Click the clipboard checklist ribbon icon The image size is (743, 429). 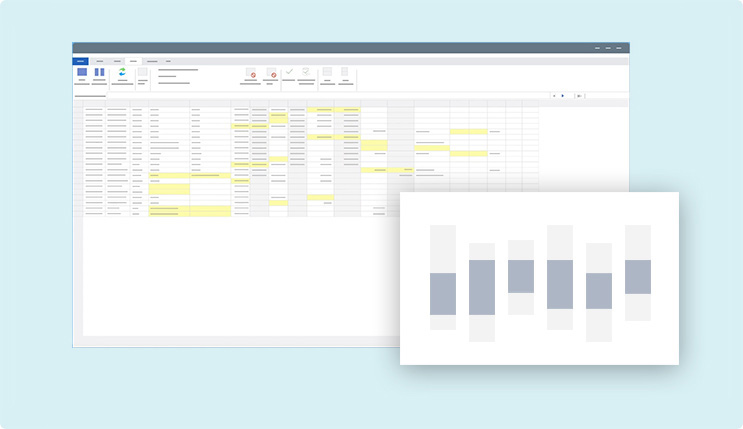(306, 72)
